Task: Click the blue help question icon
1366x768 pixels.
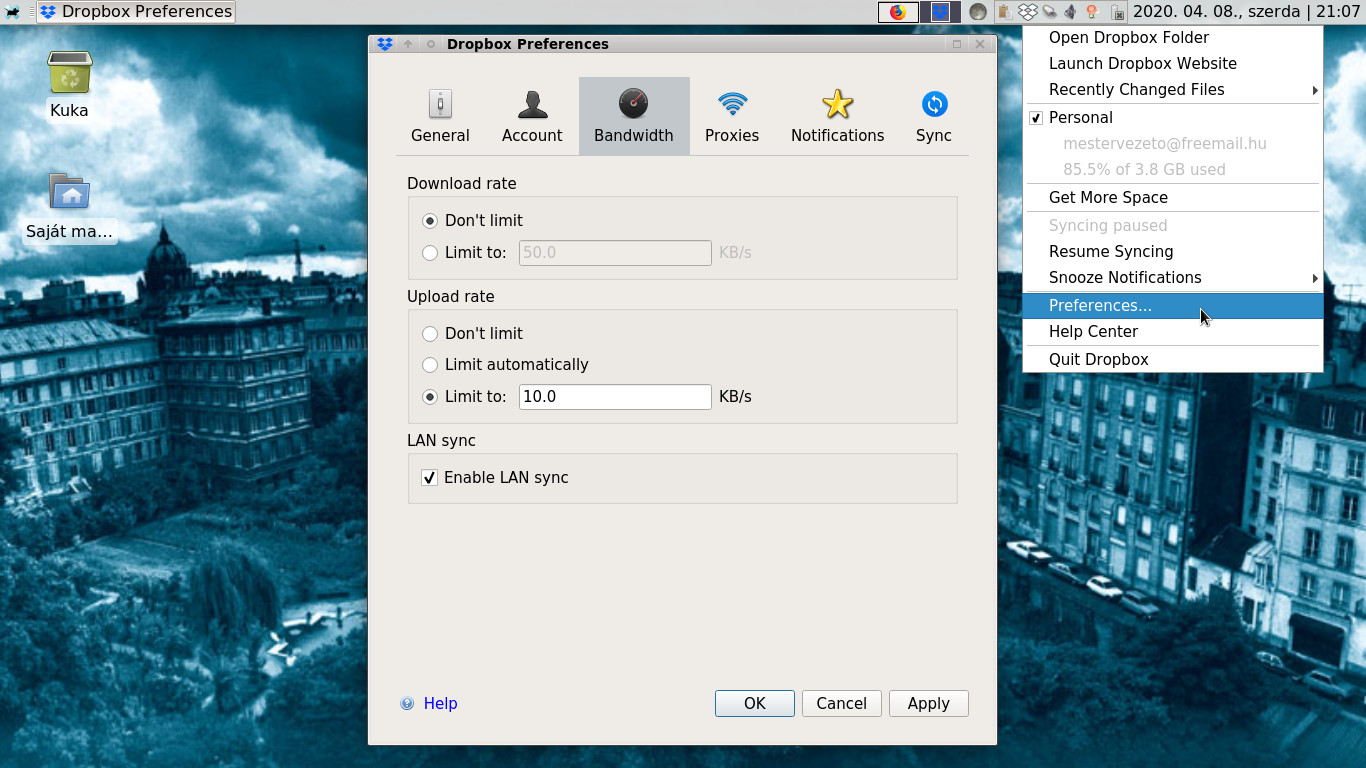Action: point(407,704)
